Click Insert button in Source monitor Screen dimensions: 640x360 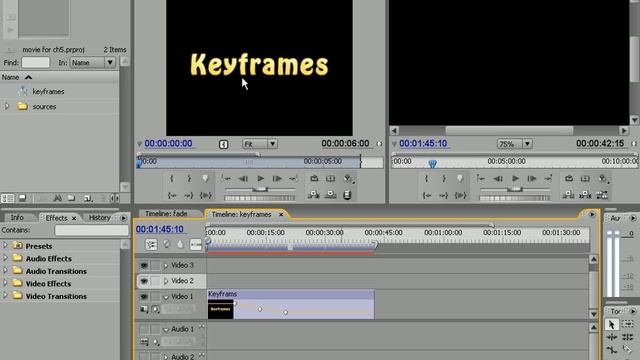tap(314, 195)
